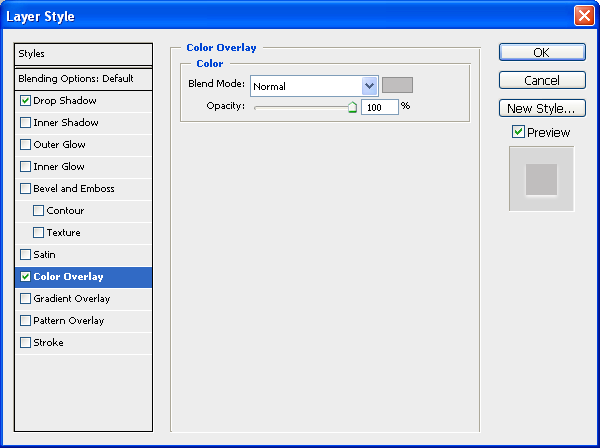Close the Layer Style dialog
Viewport: 600px width, 448px height.
584,16
